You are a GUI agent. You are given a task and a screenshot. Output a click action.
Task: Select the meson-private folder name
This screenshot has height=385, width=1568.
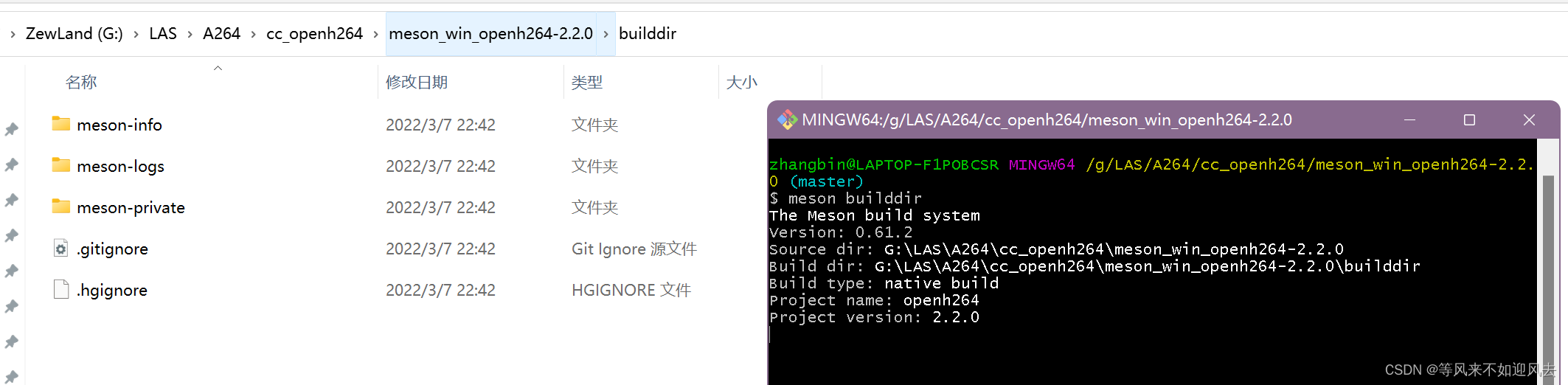tap(131, 207)
